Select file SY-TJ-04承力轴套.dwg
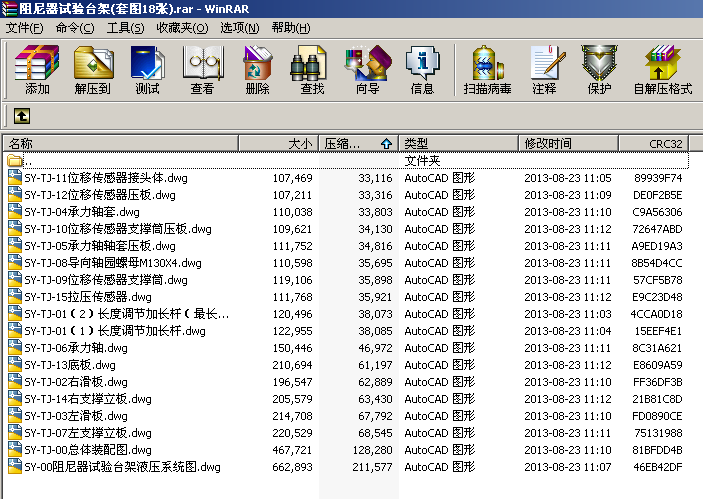 click(82, 212)
